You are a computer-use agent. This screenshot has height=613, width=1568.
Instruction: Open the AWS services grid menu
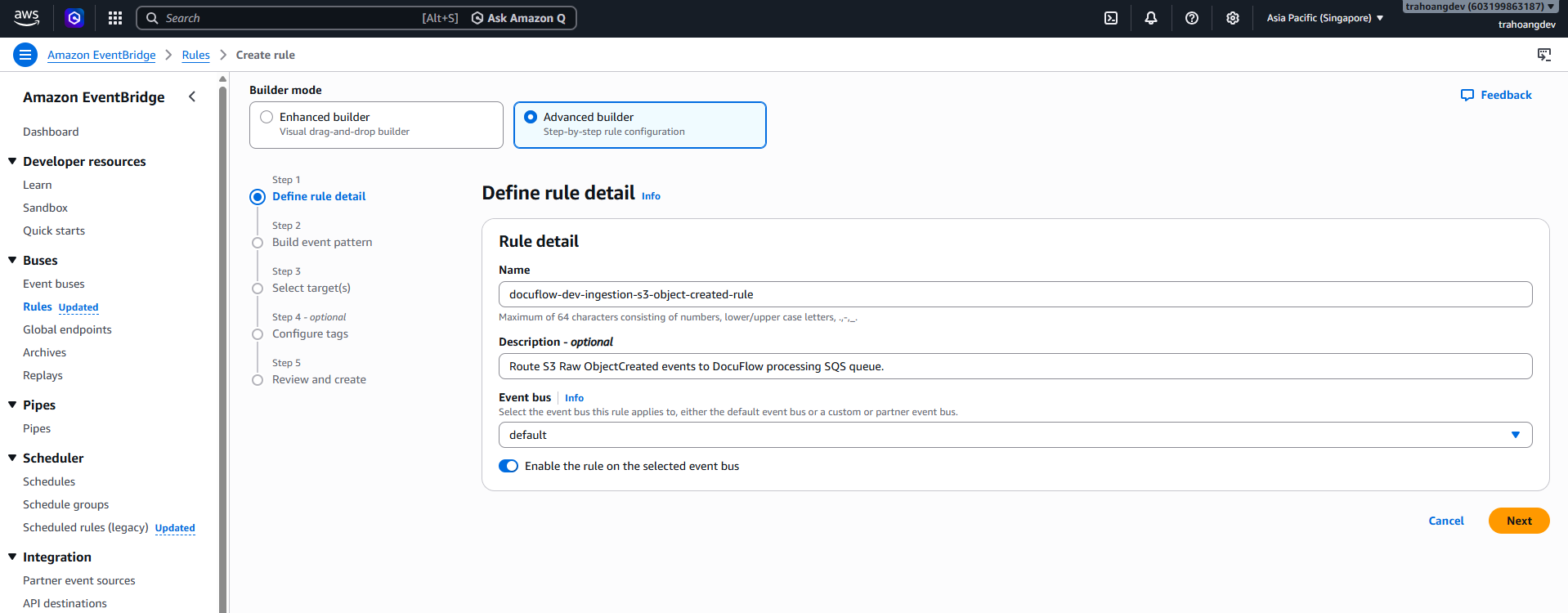point(115,18)
